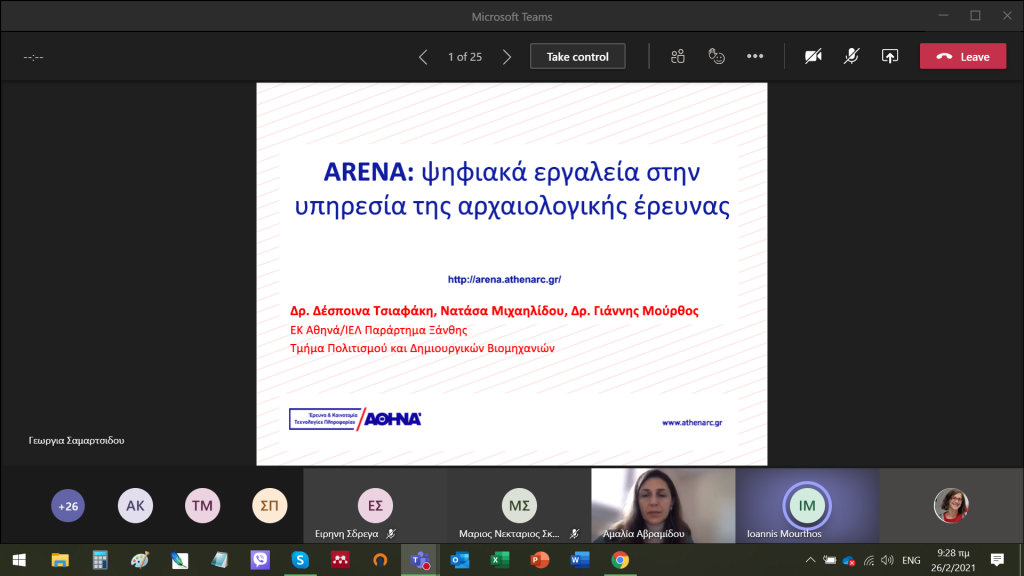This screenshot has height=576, width=1024.
Task: Switch the ENG input language
Action: (x=911, y=560)
